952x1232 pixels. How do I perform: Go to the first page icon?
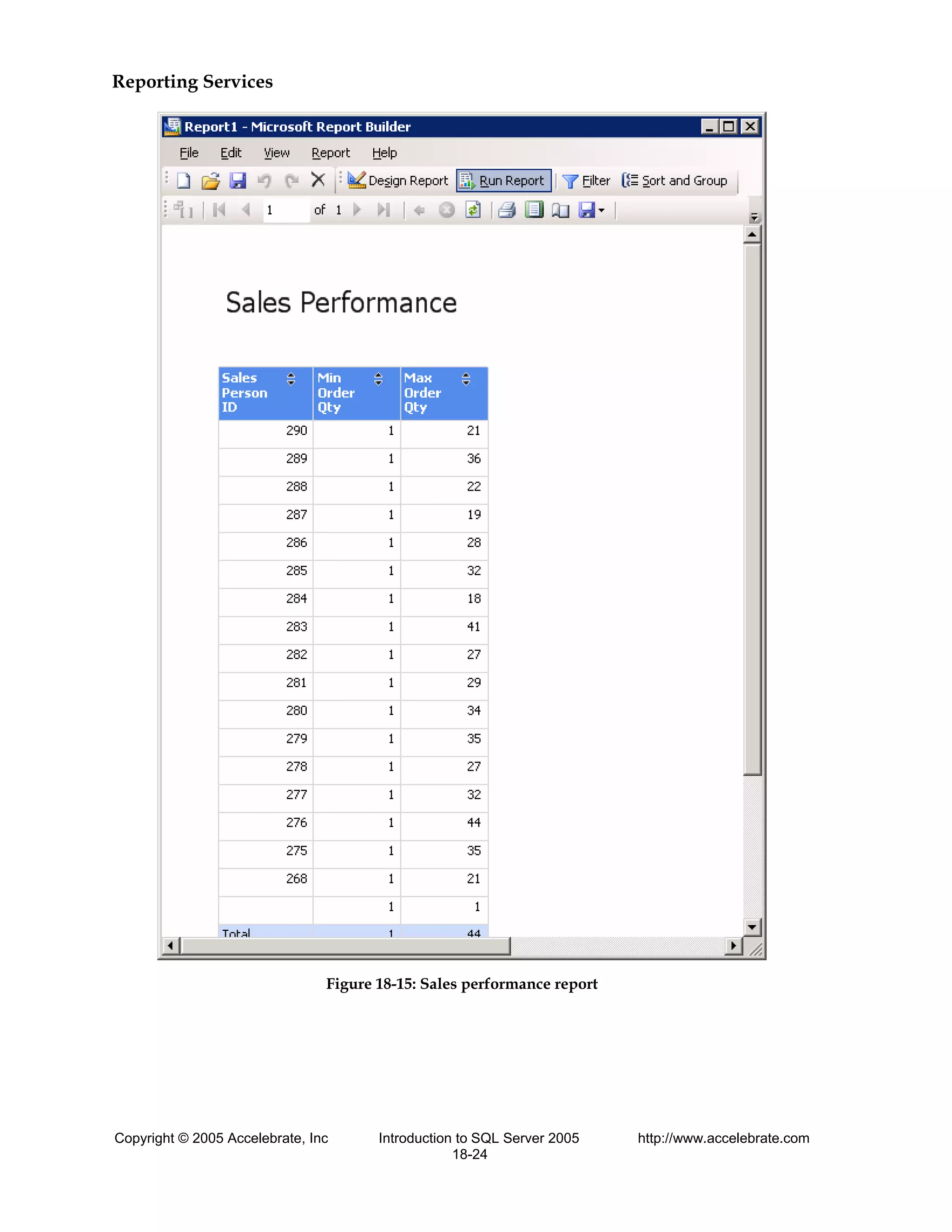coord(219,210)
